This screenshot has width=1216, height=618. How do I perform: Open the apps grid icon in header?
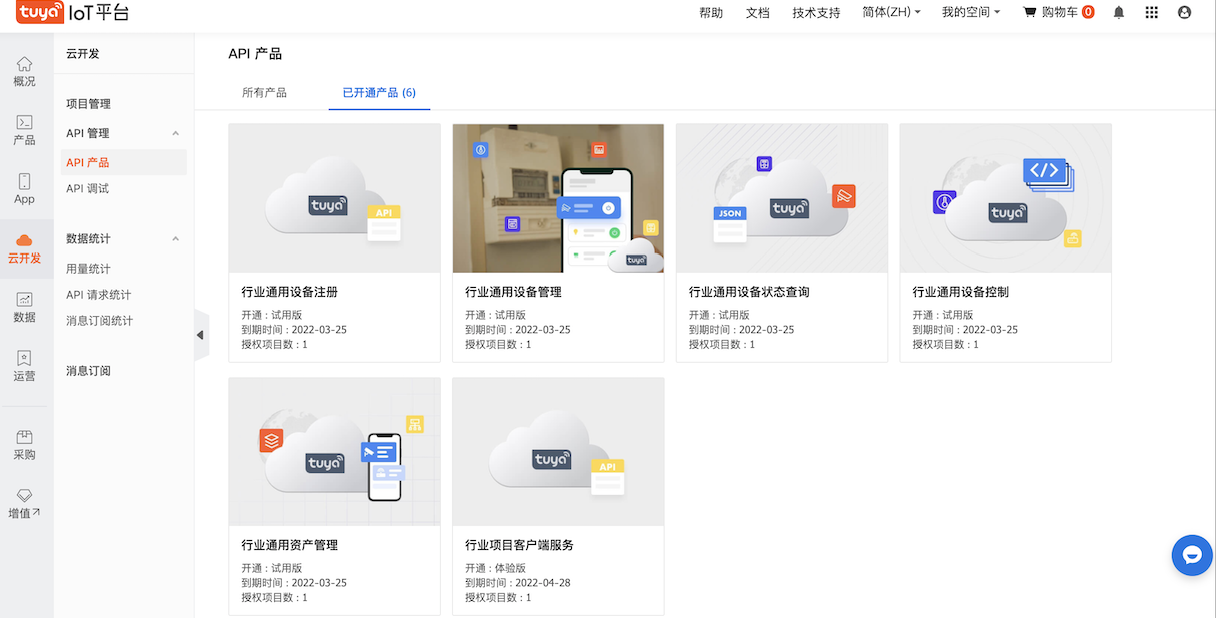[1151, 13]
